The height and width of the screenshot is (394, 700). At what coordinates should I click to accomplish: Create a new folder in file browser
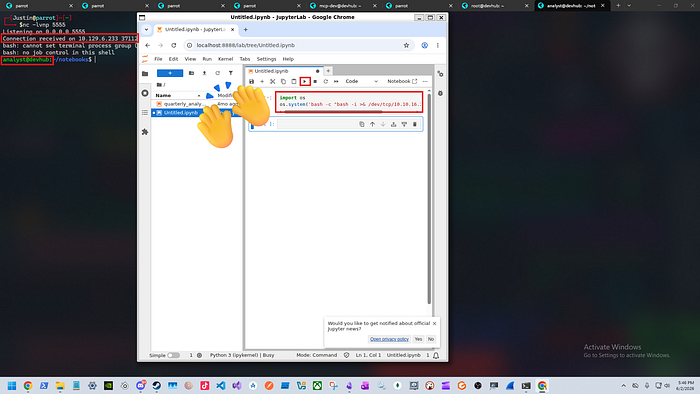pyautogui.click(x=191, y=73)
